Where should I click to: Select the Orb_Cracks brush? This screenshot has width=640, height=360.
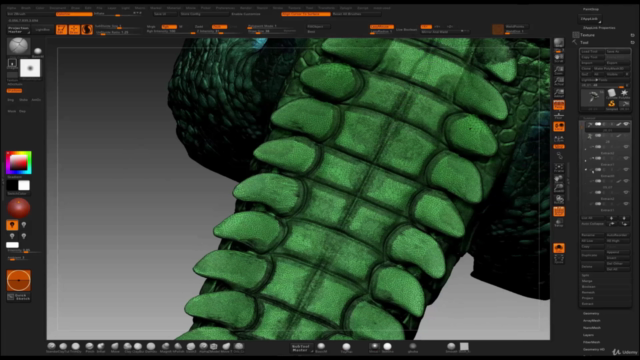239,347
